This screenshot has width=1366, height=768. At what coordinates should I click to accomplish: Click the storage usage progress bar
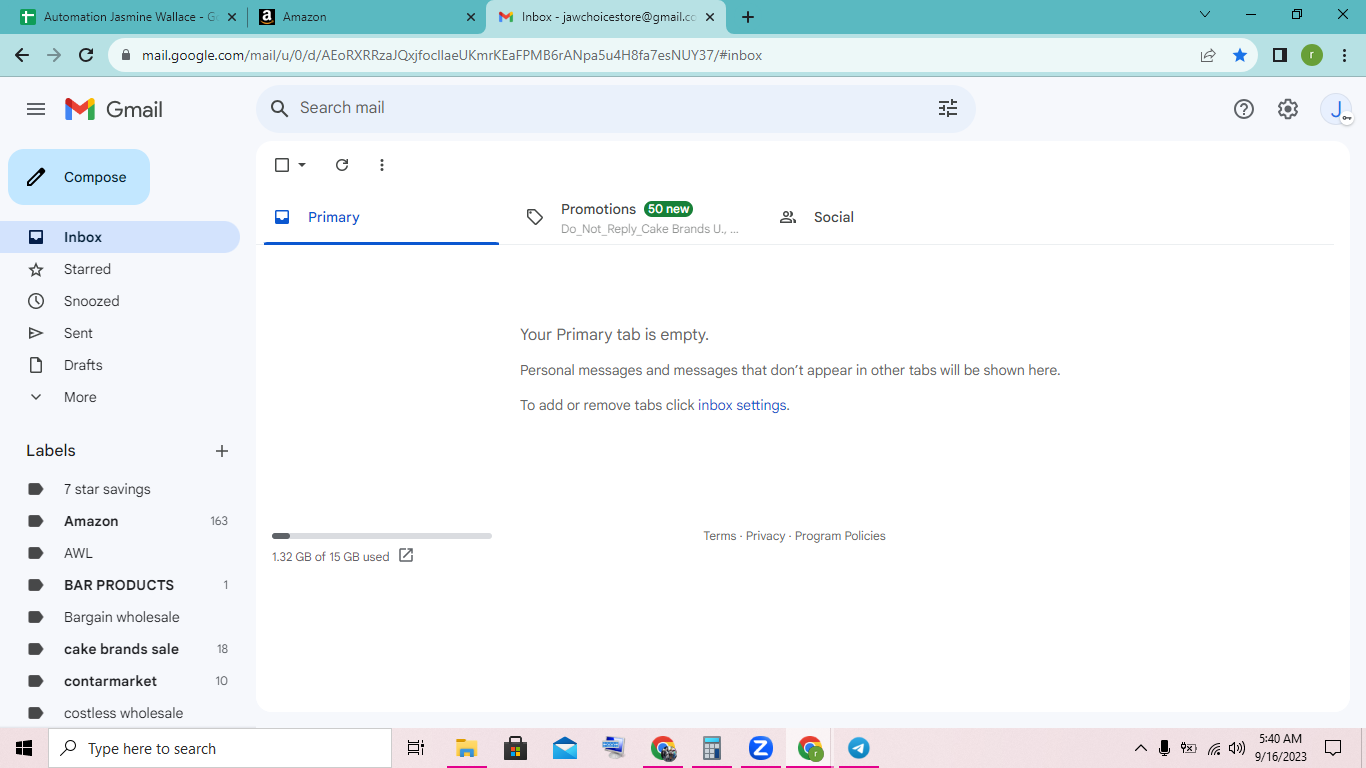coord(382,536)
